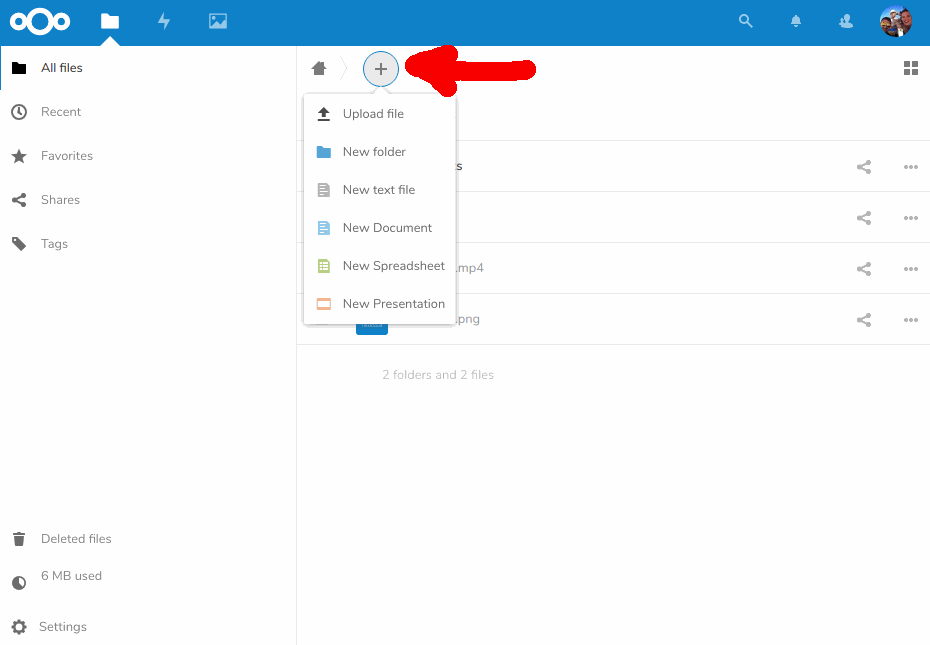Screen dimensions: 930x645
Task: Open the contacts icon in the top bar
Action: pos(846,20)
